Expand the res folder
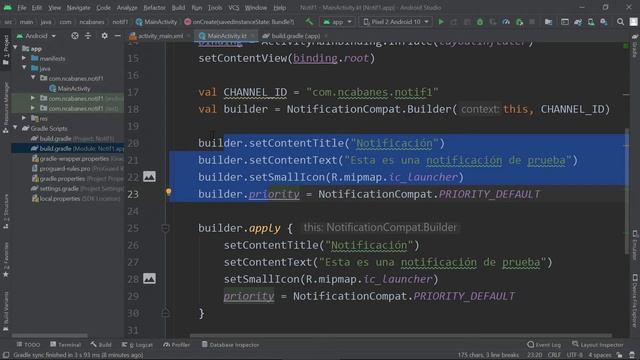 pyautogui.click(x=24, y=118)
